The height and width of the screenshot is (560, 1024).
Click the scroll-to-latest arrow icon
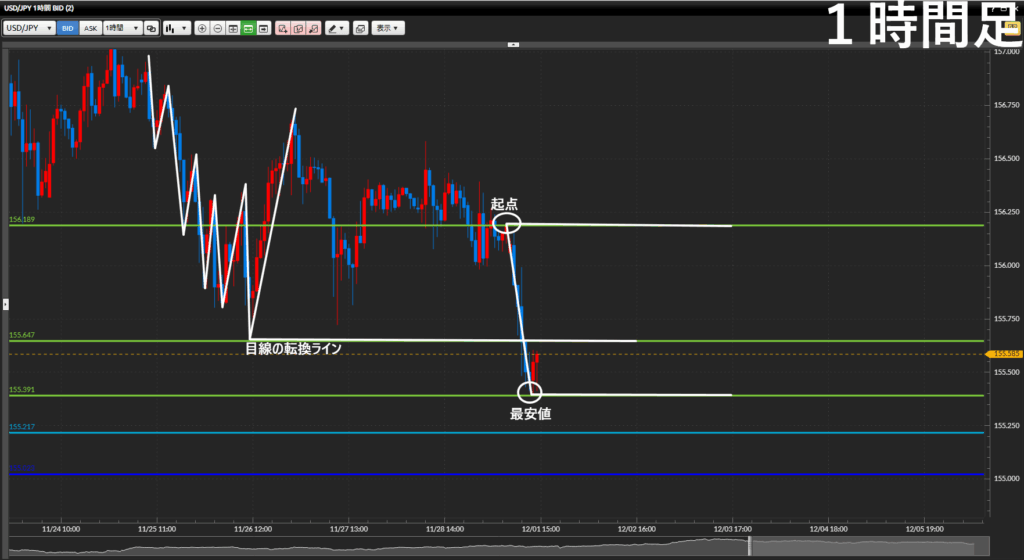click(x=263, y=28)
